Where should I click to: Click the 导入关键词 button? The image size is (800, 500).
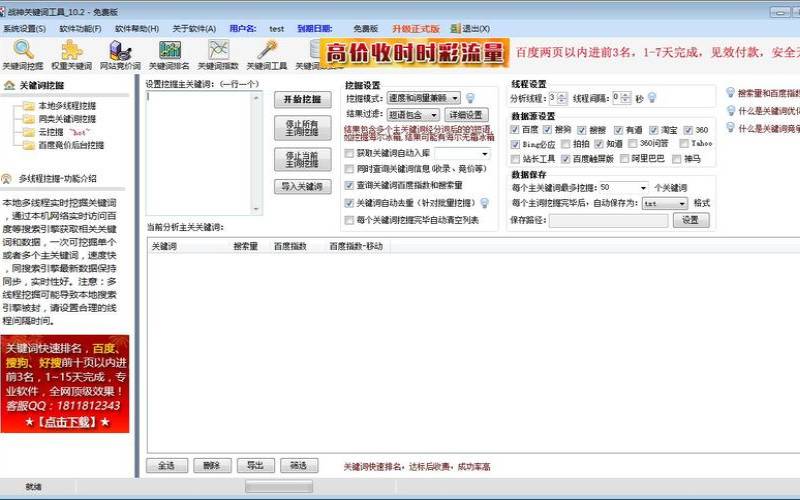pos(303,187)
